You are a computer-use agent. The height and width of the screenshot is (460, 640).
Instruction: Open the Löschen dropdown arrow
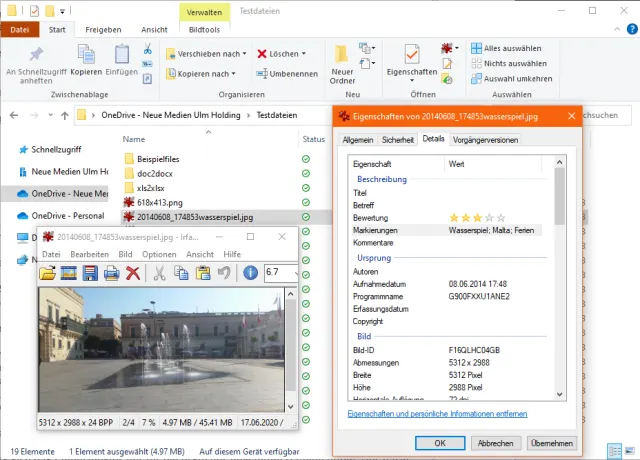303,54
